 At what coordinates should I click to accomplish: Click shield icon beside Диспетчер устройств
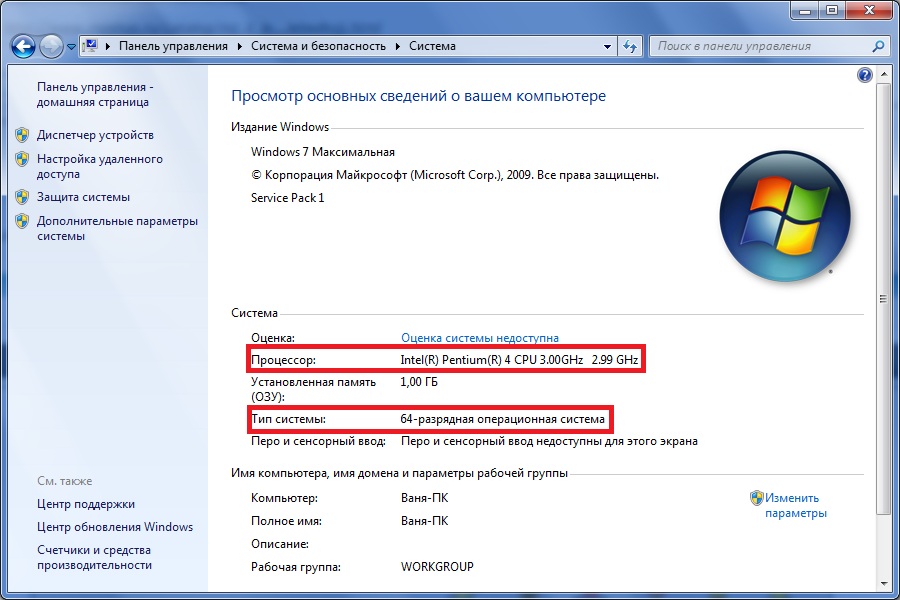[22, 135]
